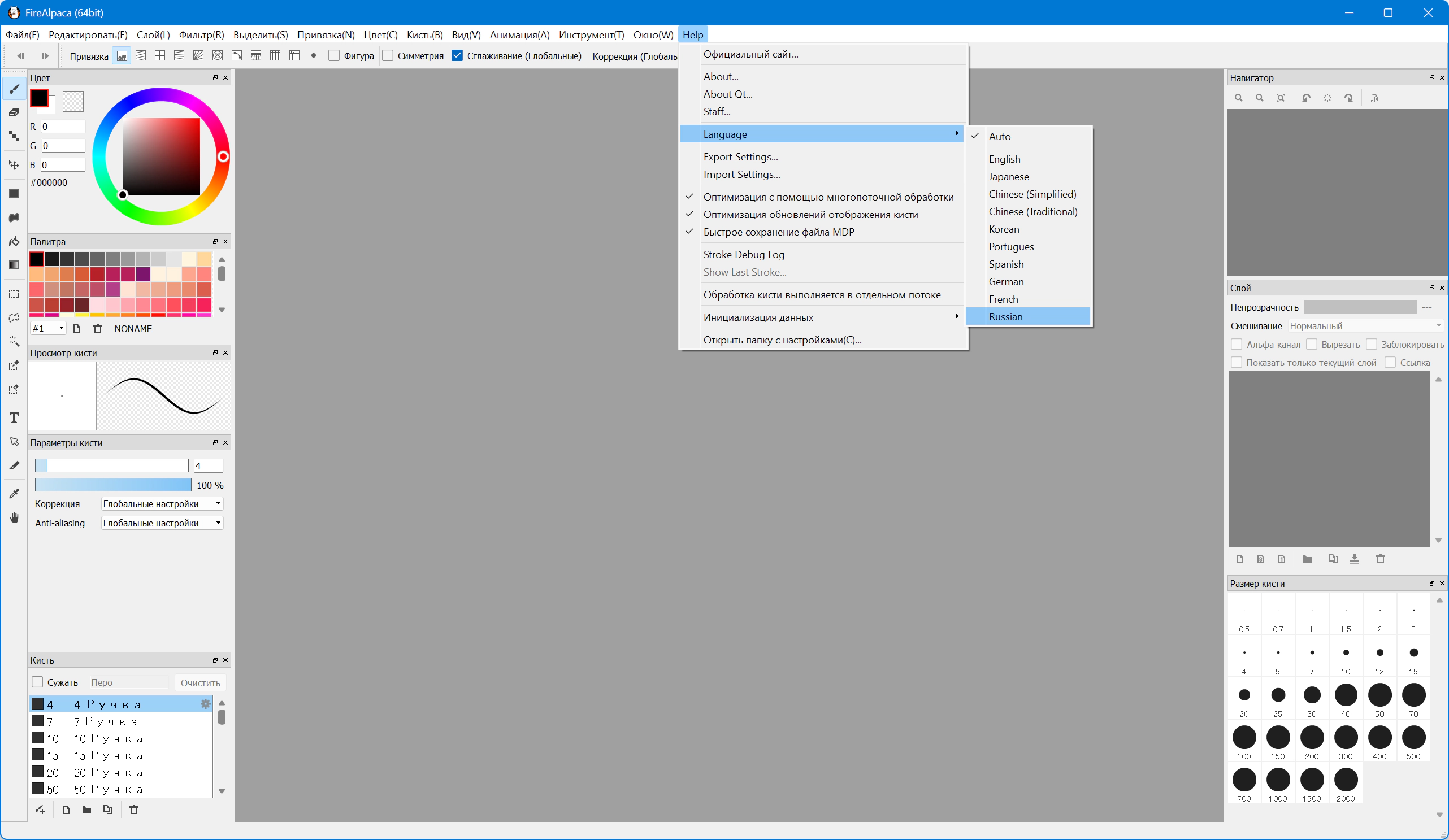Image resolution: width=1449 pixels, height=840 pixels.
Task: Select the Hand pan tool
Action: coord(14,517)
